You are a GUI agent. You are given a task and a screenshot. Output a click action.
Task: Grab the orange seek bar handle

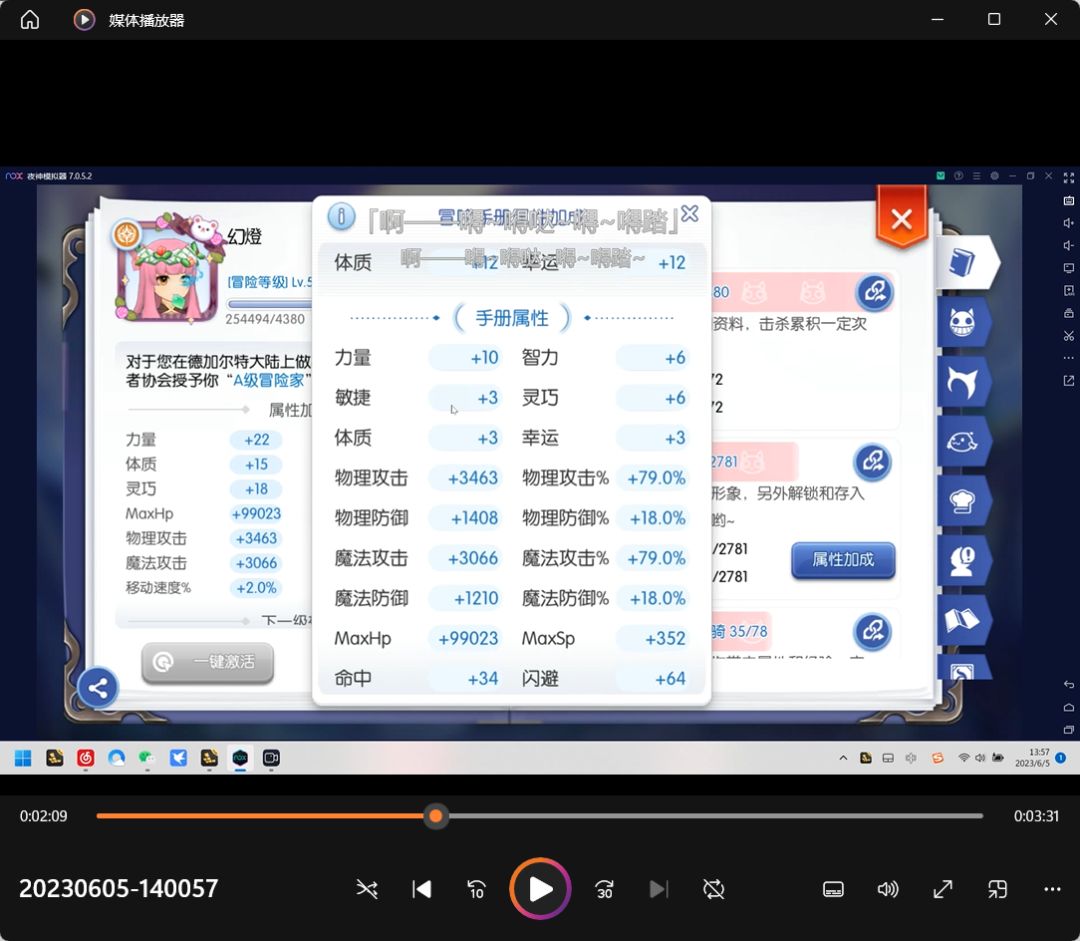point(435,816)
